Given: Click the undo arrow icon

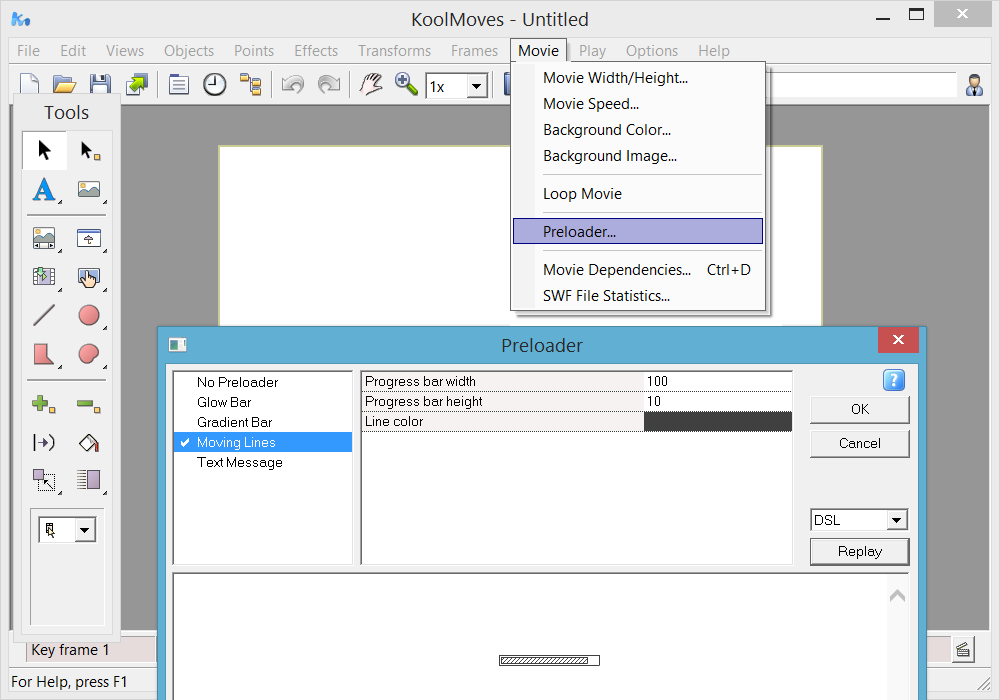Looking at the screenshot, I should (x=293, y=84).
